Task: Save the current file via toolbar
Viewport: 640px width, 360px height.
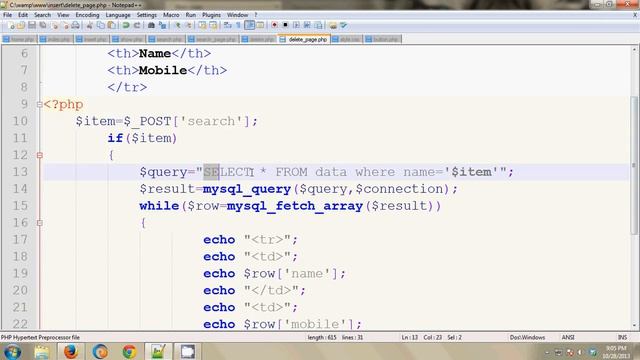Action: [32, 25]
